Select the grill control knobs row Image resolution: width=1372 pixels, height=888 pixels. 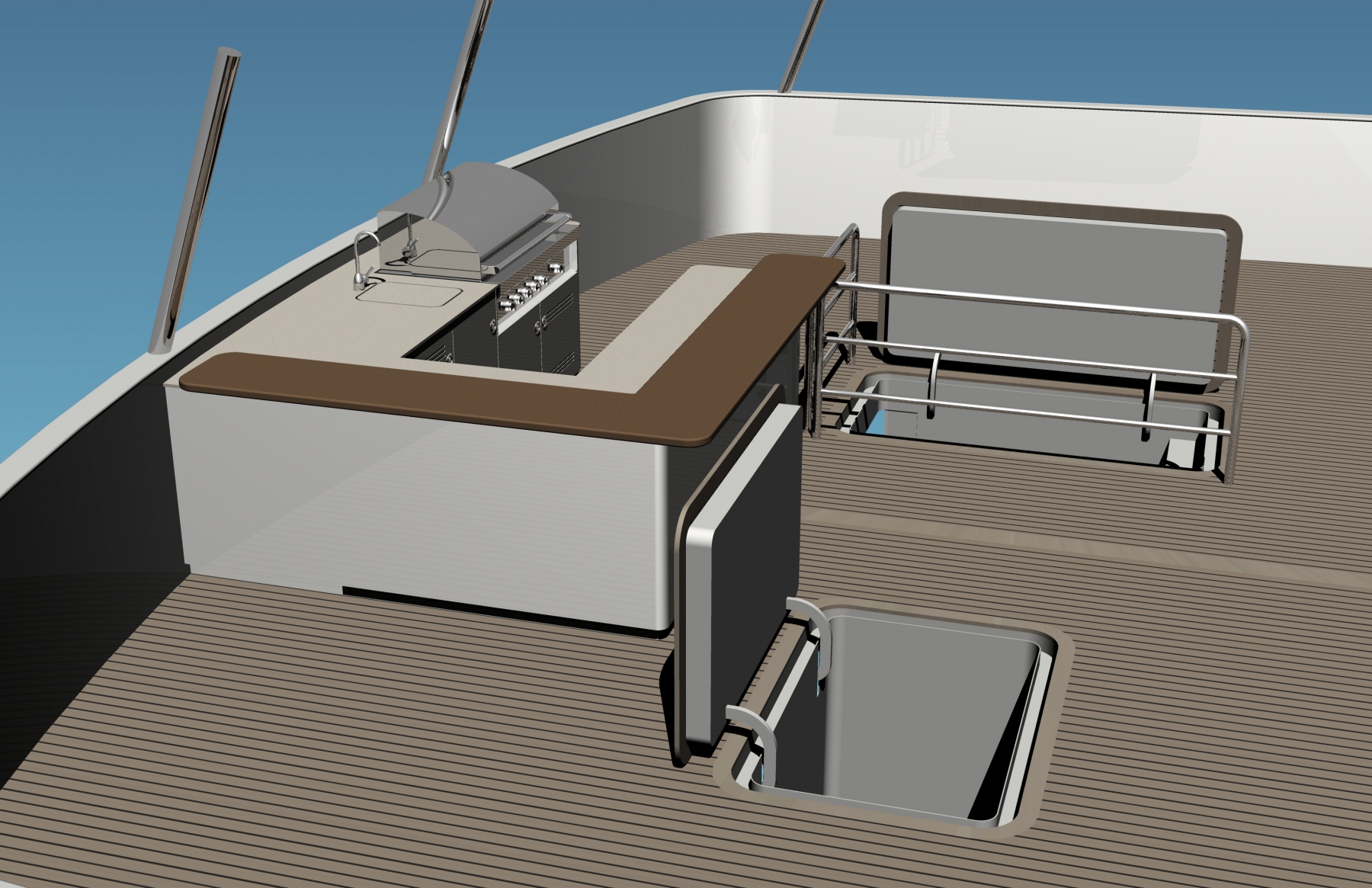point(527,288)
